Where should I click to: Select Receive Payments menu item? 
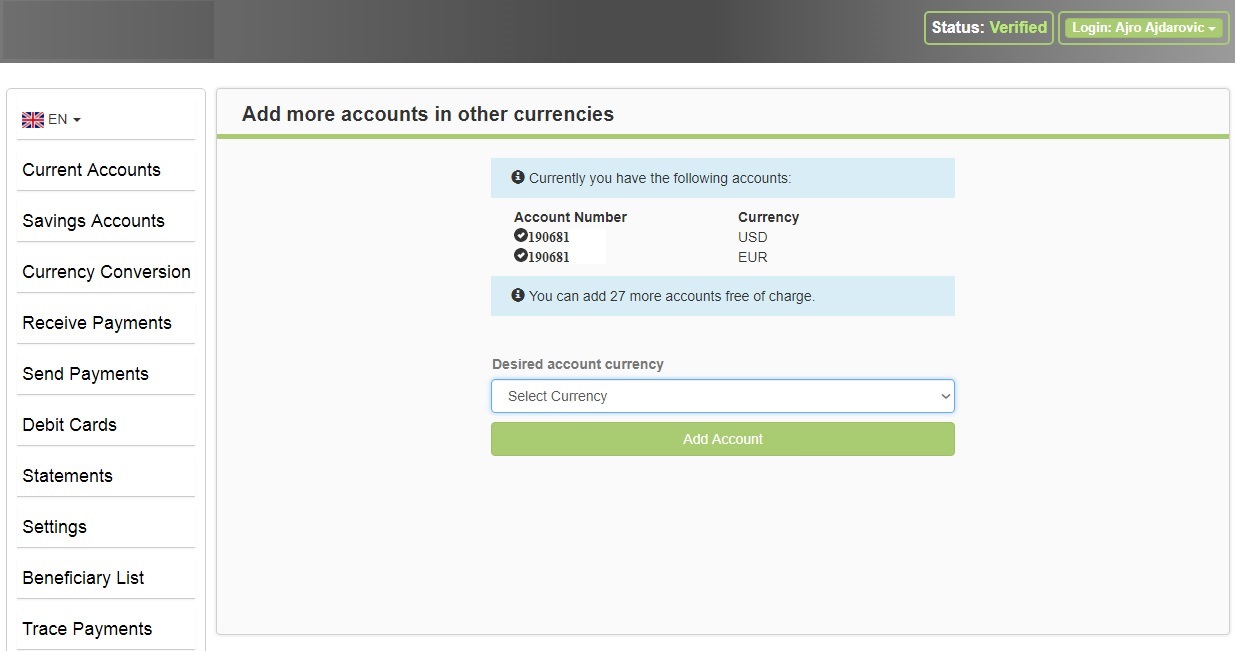click(97, 323)
